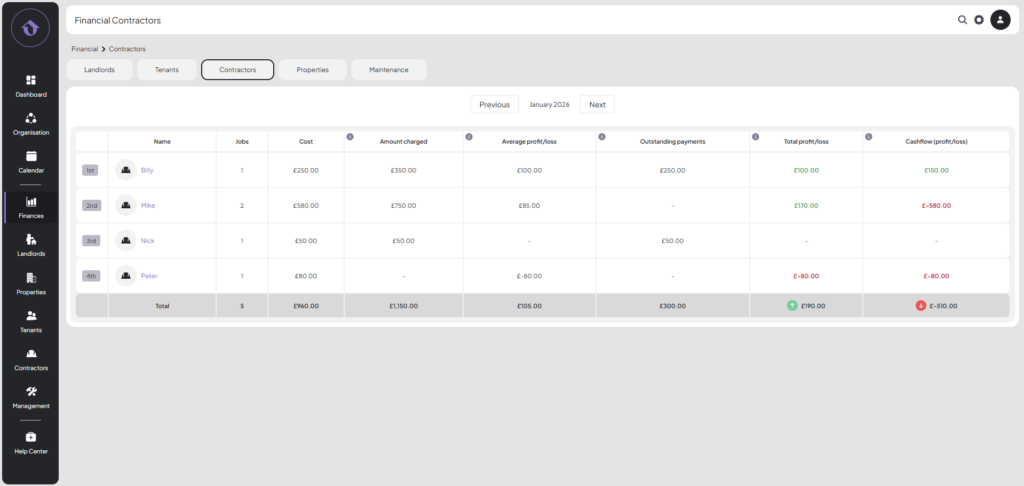This screenshot has width=1024, height=486.
Task: Show info for Cashflow (profit/loss) column
Action: tap(868, 136)
